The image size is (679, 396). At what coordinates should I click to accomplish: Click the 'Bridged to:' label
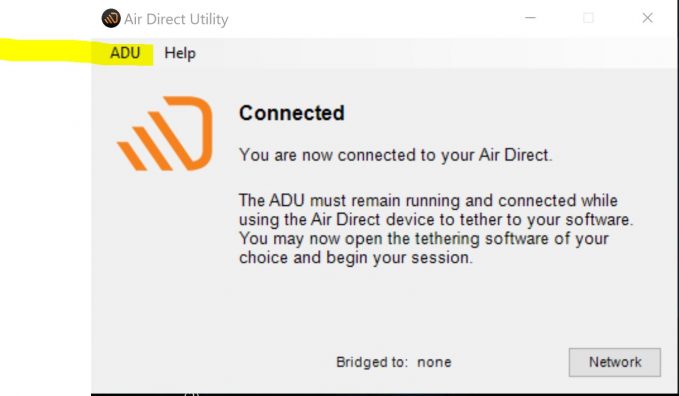pos(372,362)
